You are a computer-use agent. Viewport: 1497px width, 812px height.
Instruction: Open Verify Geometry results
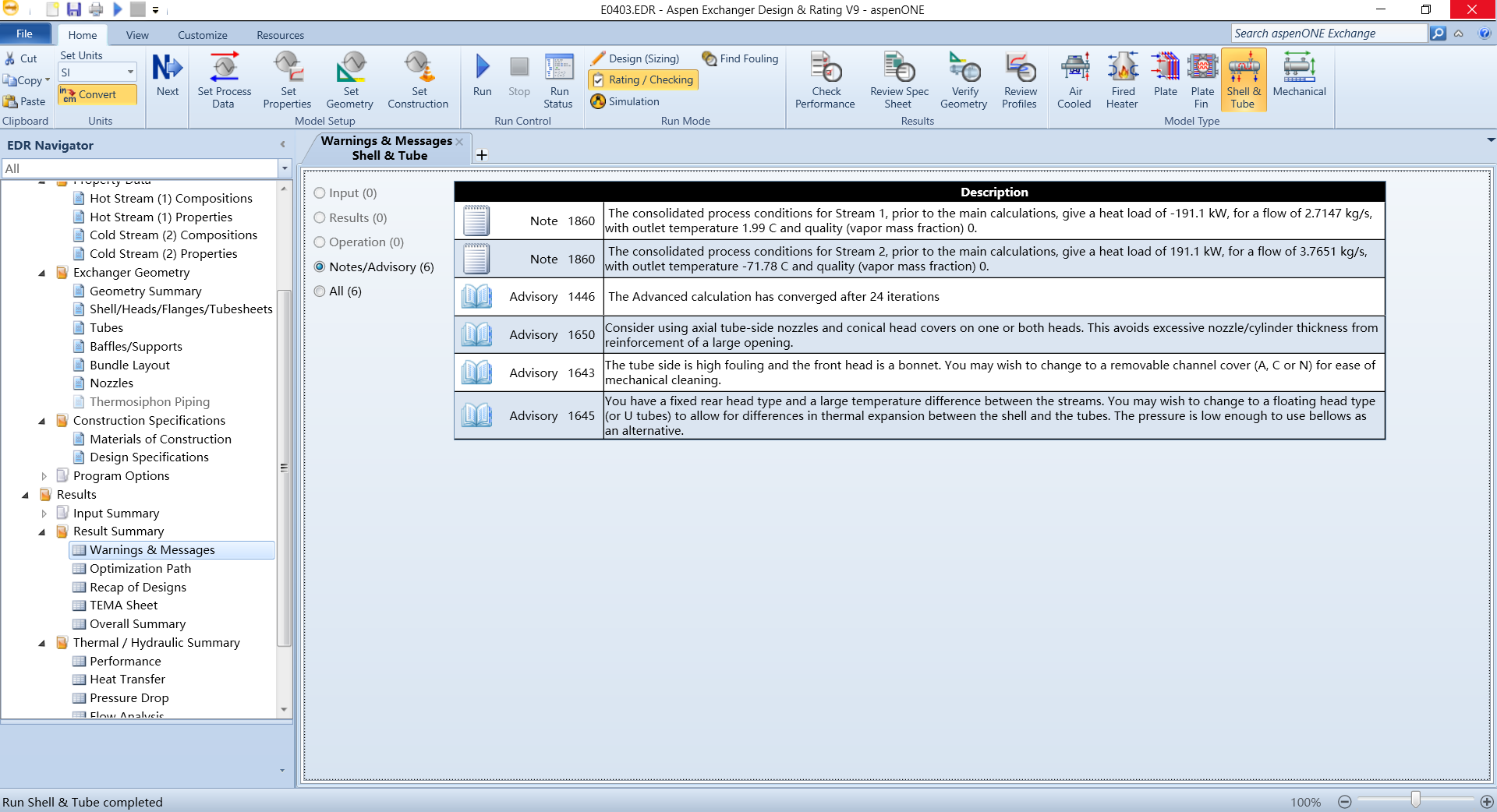964,79
